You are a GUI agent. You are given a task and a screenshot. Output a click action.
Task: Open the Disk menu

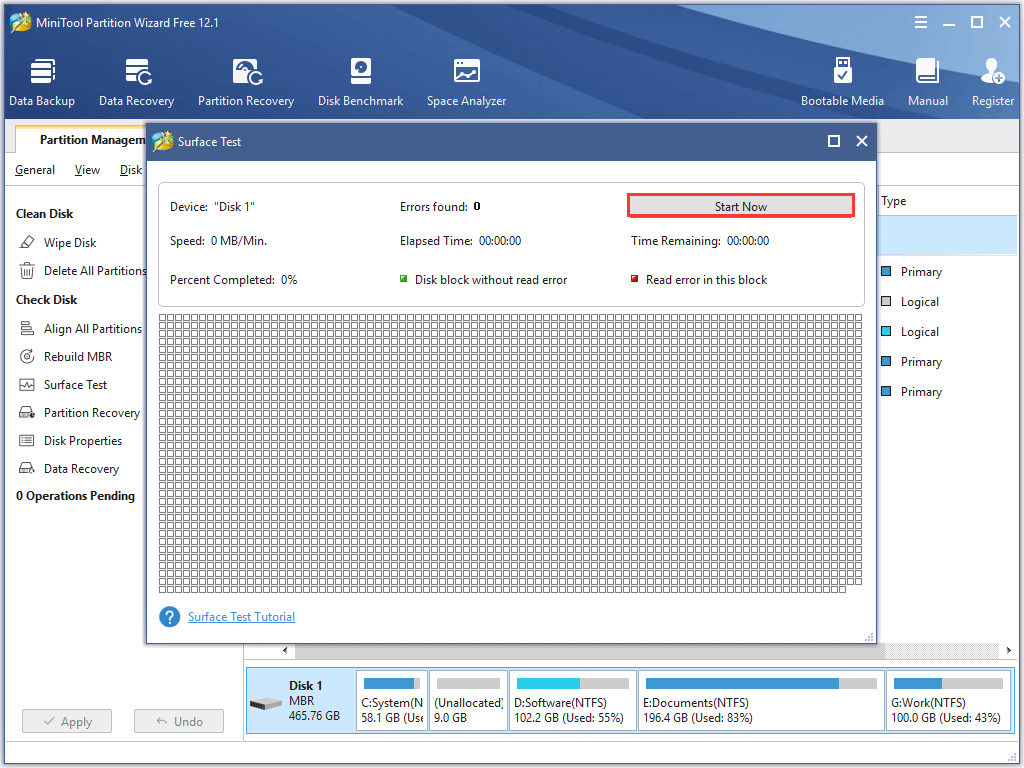tap(131, 170)
